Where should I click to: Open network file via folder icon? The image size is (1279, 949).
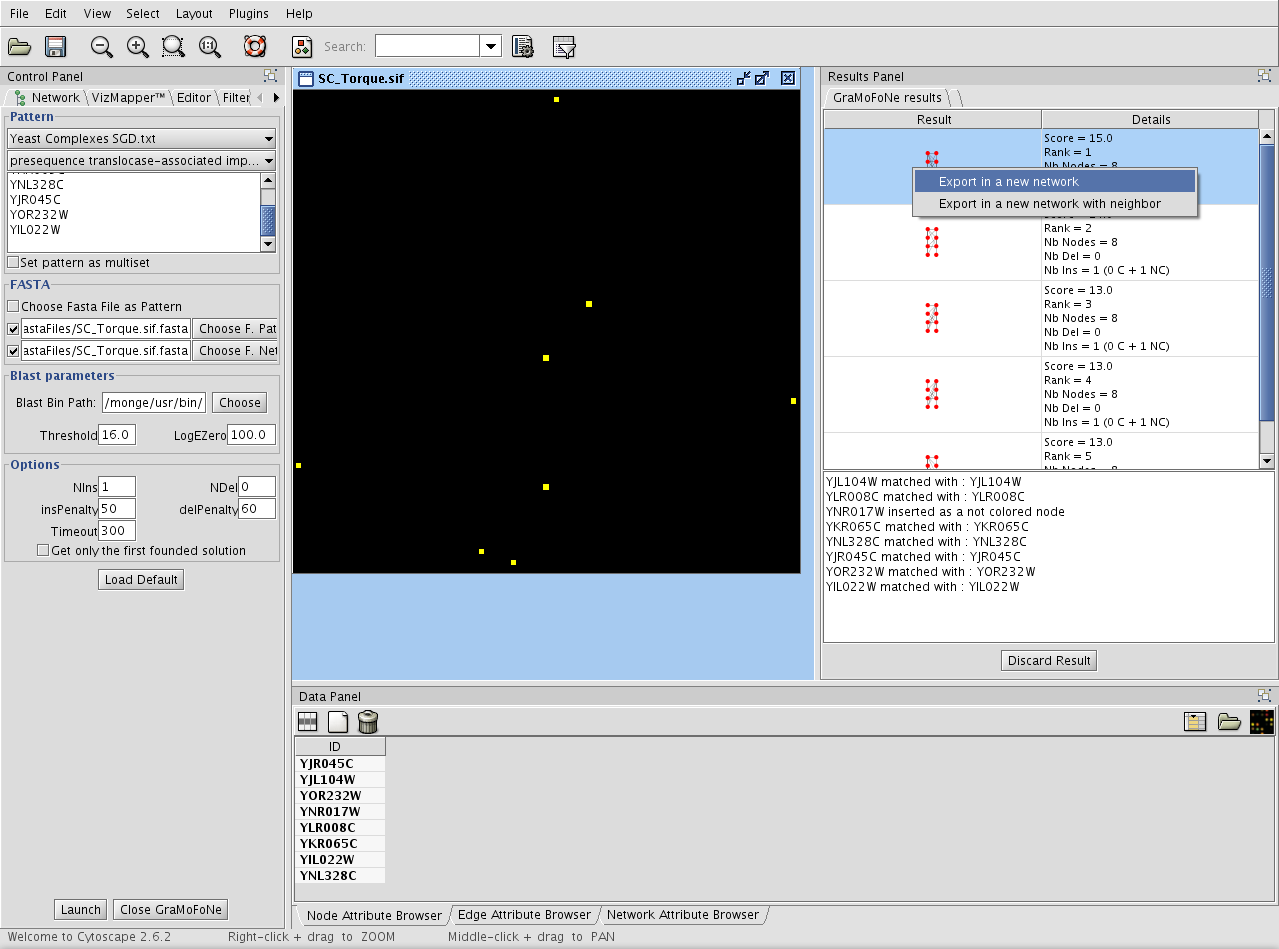pos(20,46)
